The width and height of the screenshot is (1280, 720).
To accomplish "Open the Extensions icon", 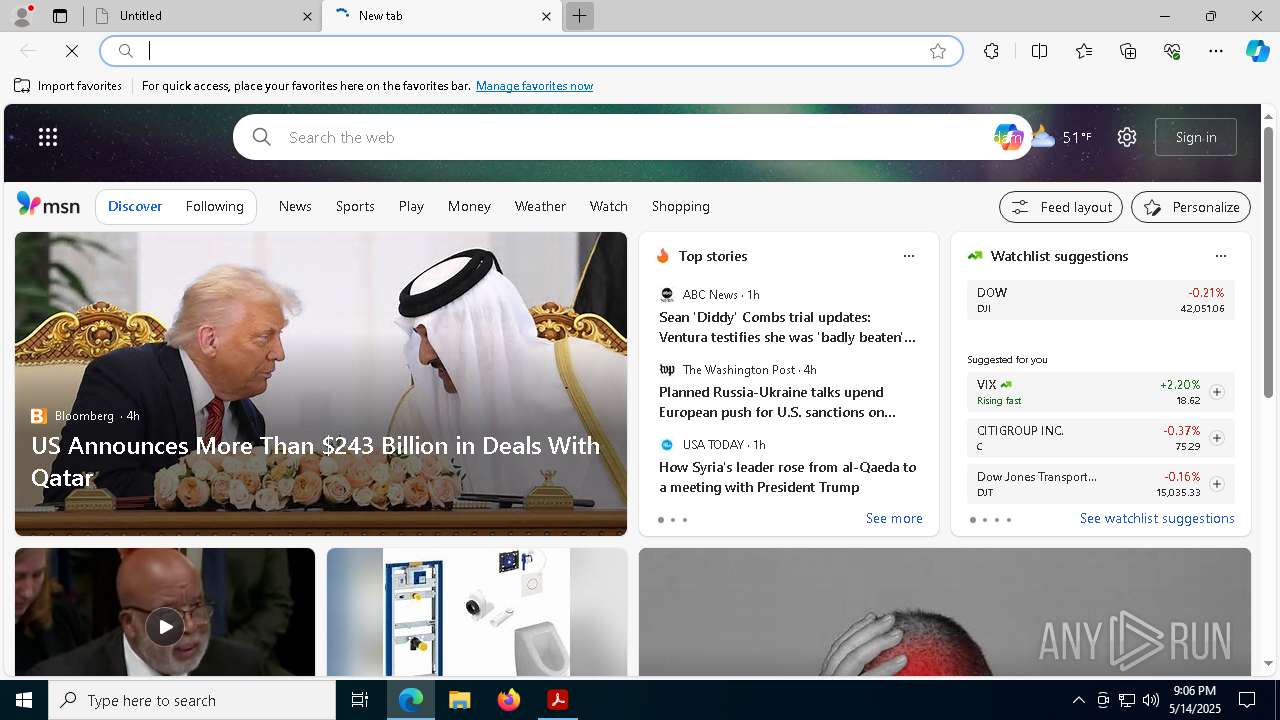I will (x=991, y=51).
